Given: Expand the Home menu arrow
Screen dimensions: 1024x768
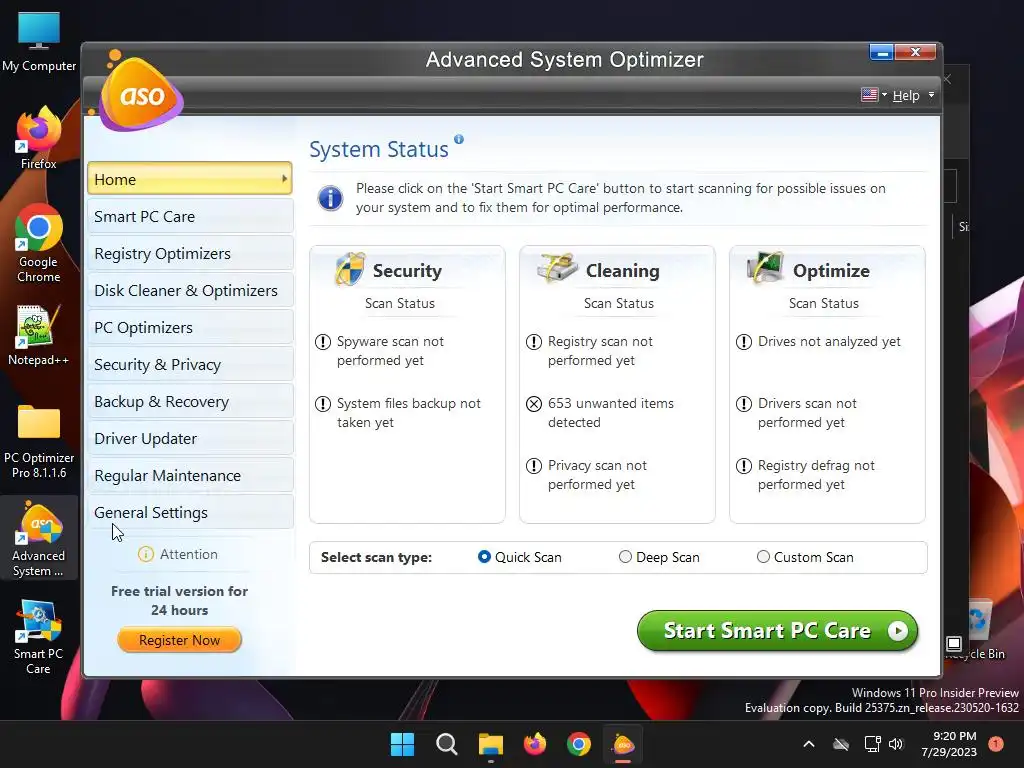Looking at the screenshot, I should coord(284,178).
